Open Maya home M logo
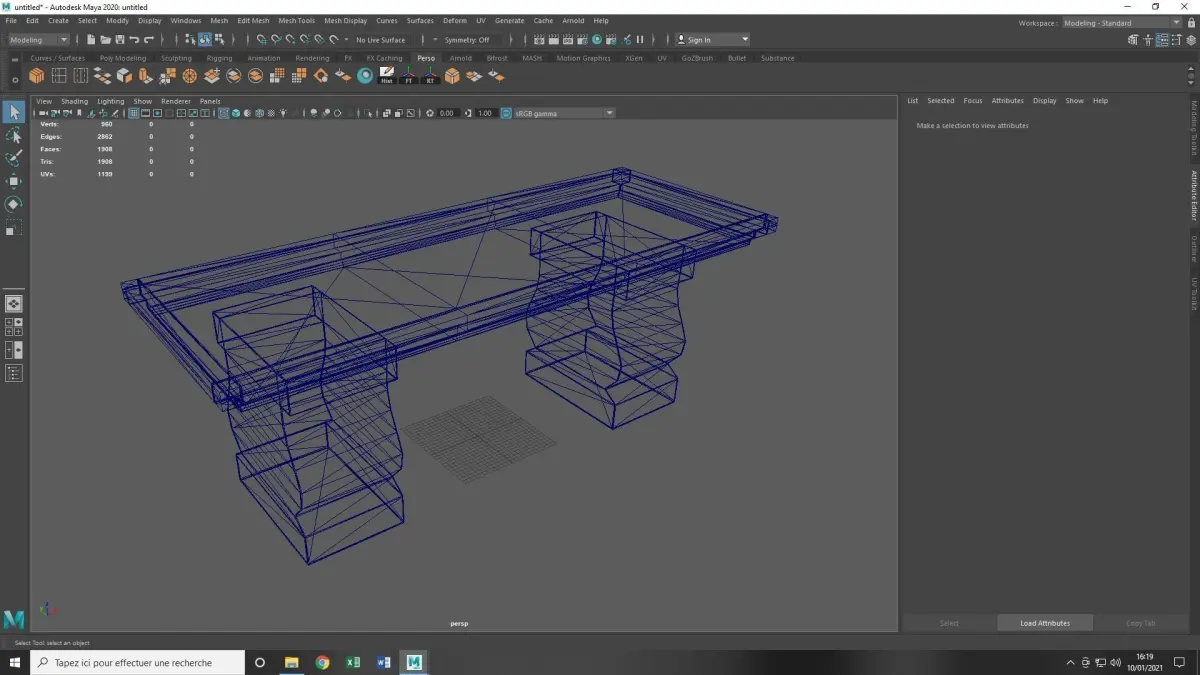Screen dimensions: 1200x675 [x=14, y=619]
